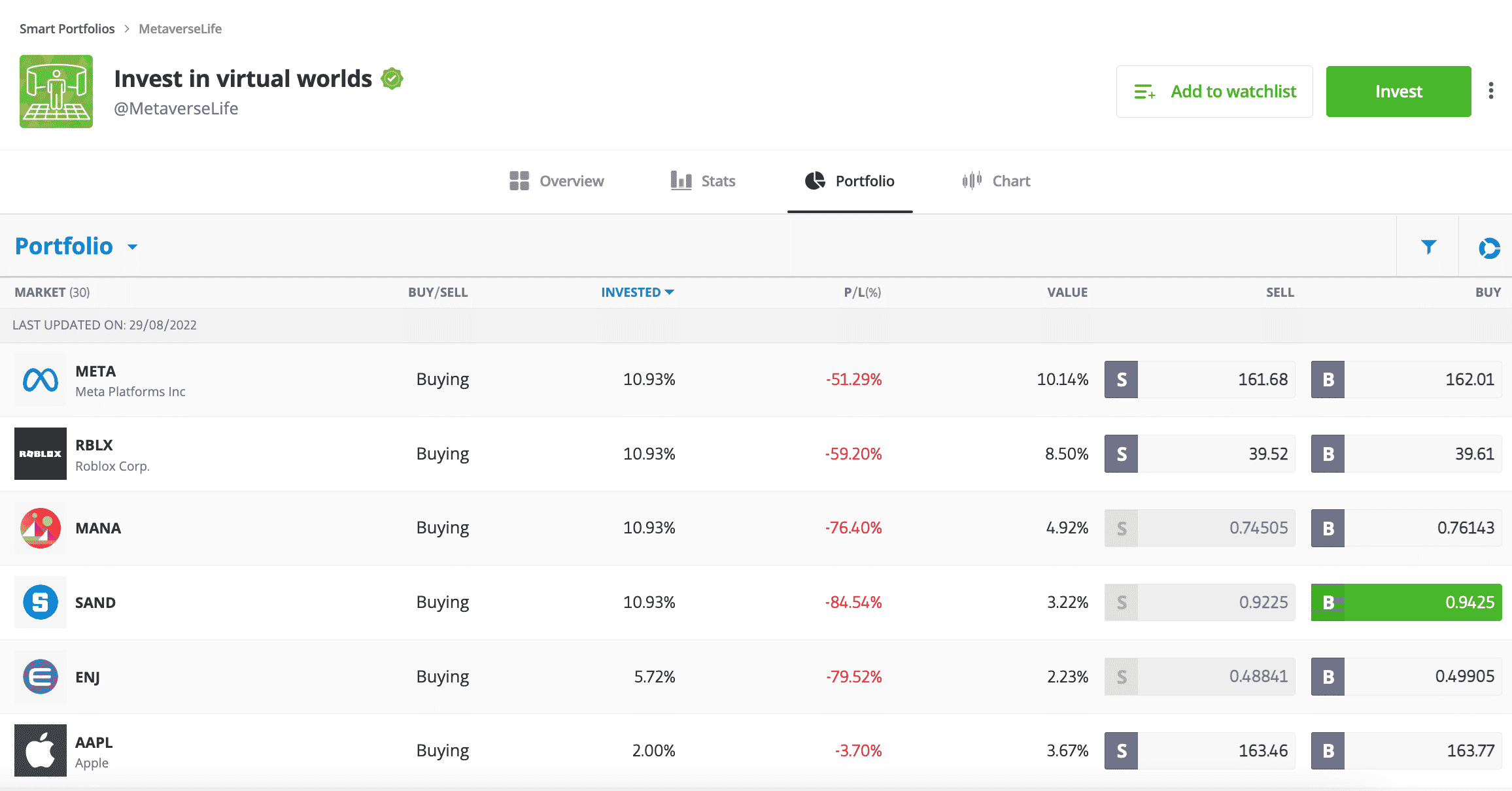
Task: Open the three-dot more options menu
Action: [x=1491, y=91]
